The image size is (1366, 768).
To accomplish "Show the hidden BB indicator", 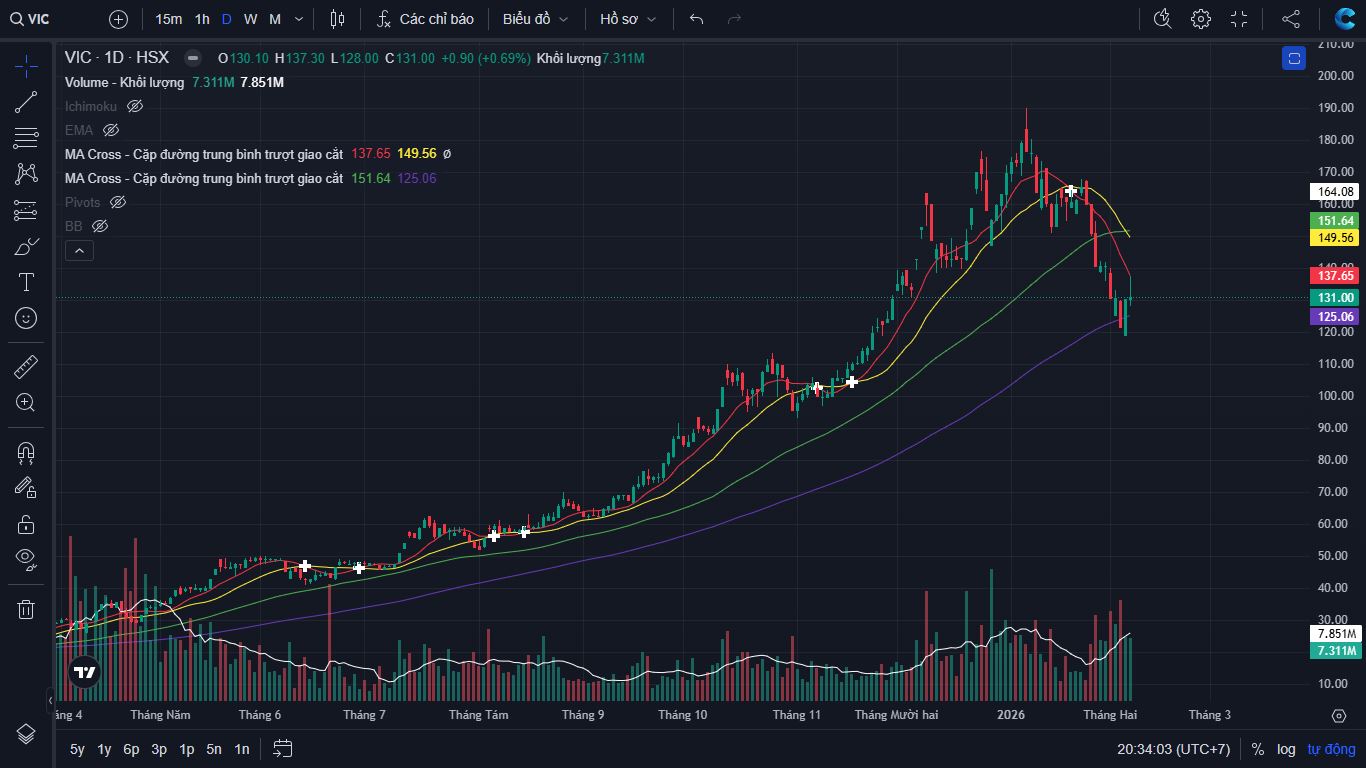I will click(x=100, y=226).
